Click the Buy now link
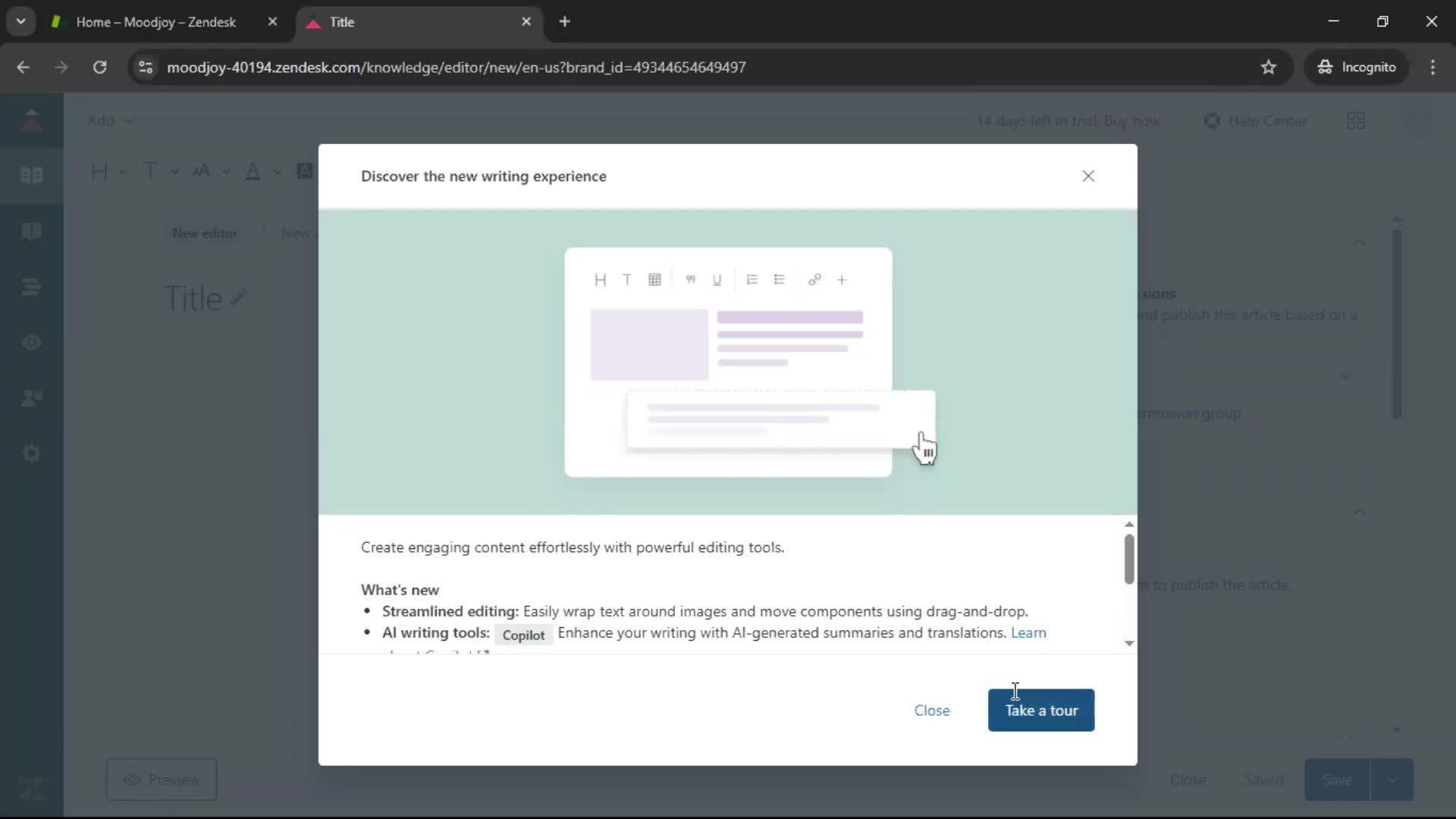1456x819 pixels. 1131,121
